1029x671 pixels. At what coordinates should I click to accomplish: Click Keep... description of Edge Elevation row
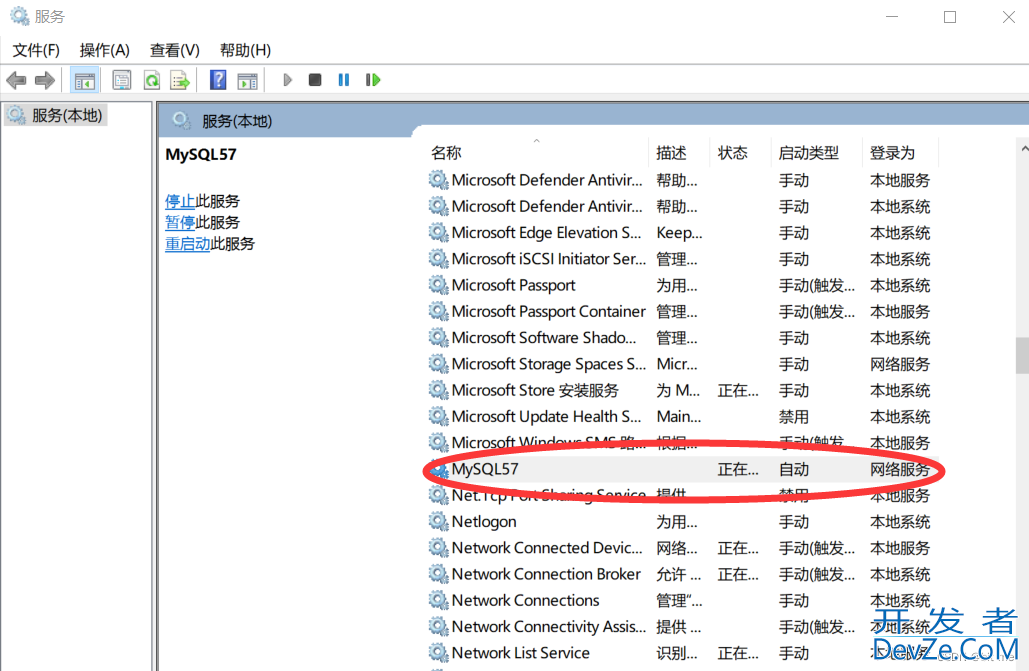(679, 233)
